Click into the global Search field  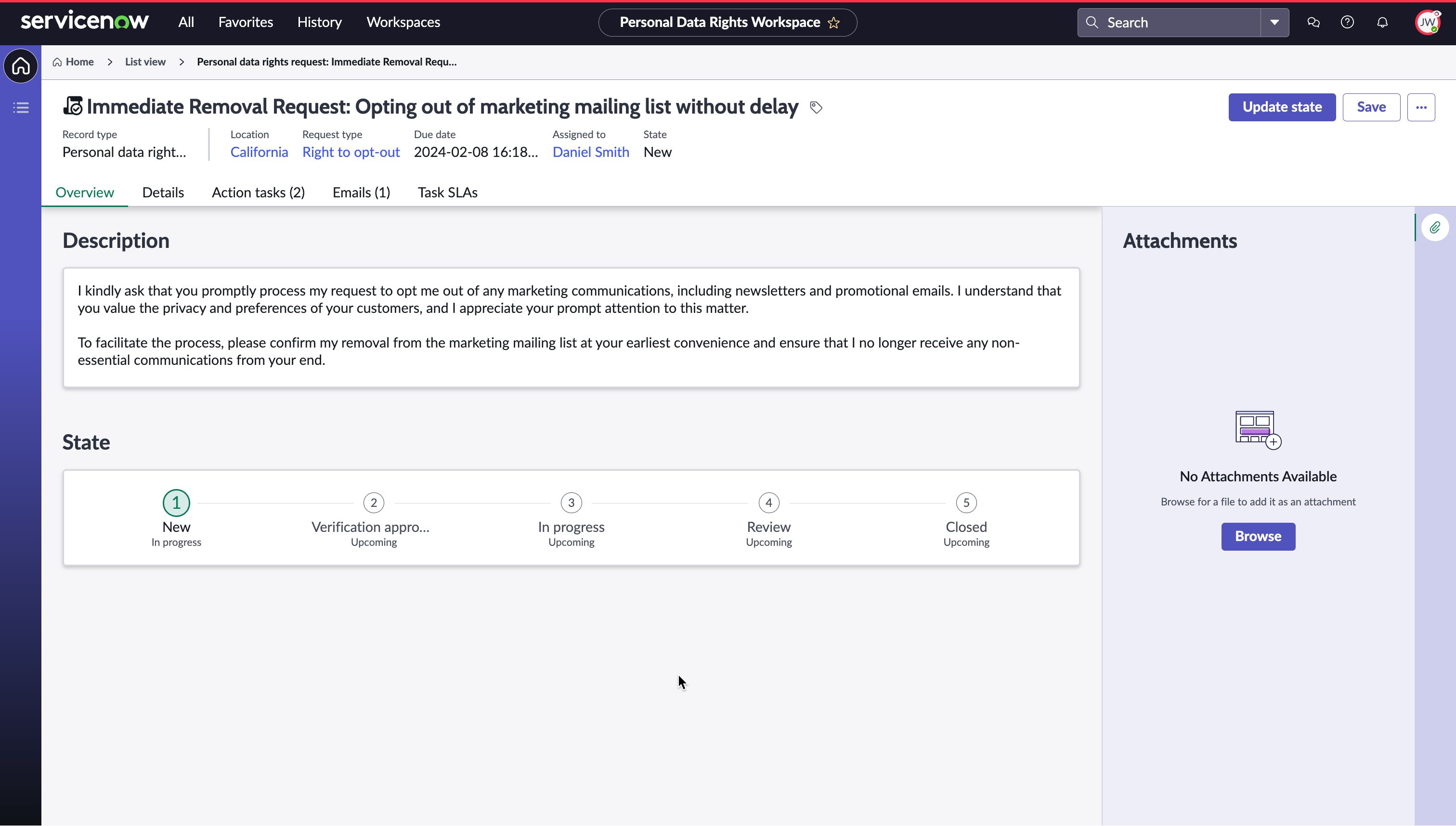(x=1174, y=22)
